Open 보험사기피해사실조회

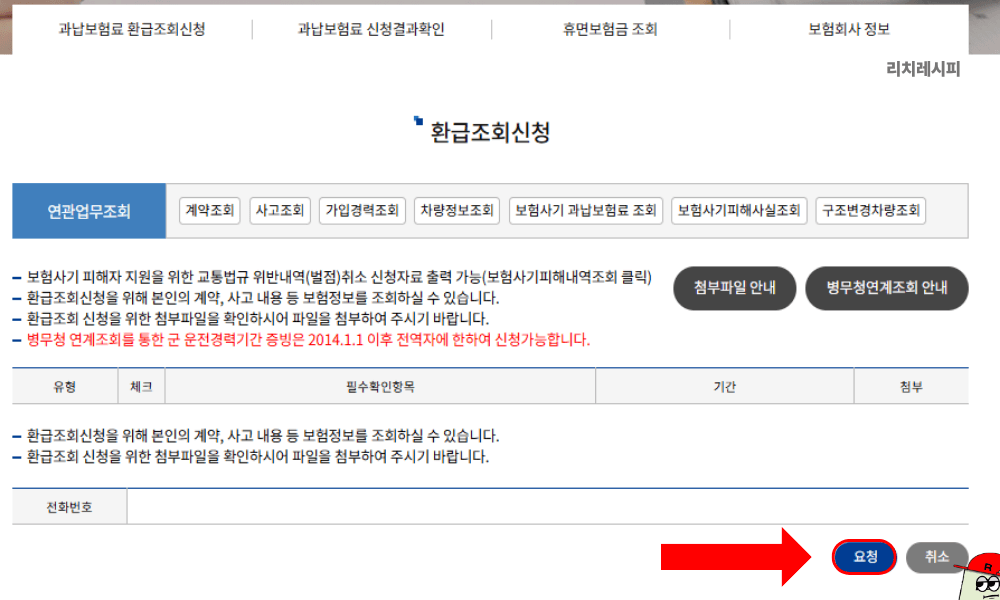(739, 211)
